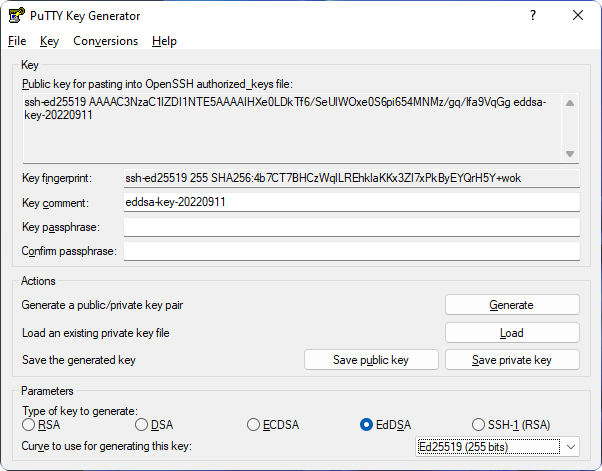
Task: Click the Key passphrase input field
Action: (352, 227)
